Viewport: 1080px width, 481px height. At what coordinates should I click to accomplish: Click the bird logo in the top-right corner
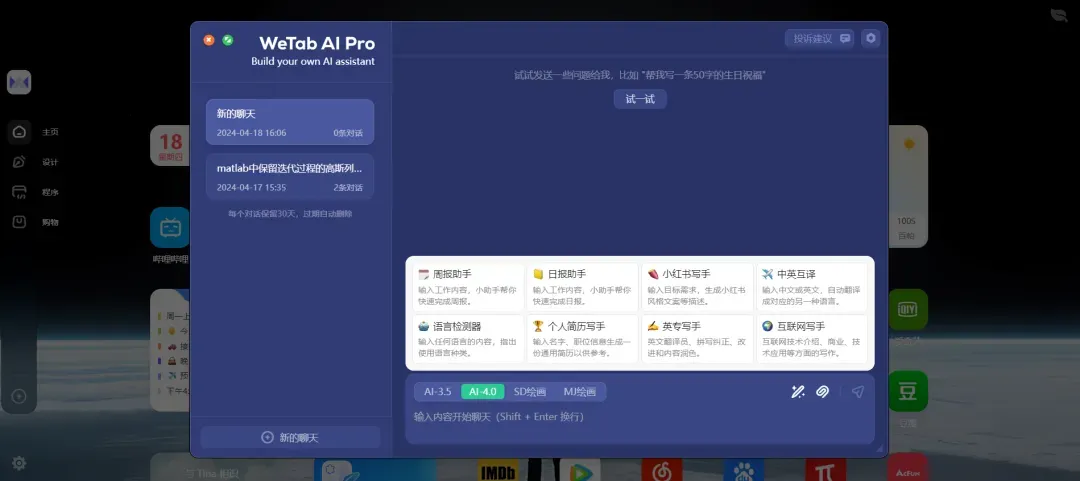pyautogui.click(x=1059, y=15)
